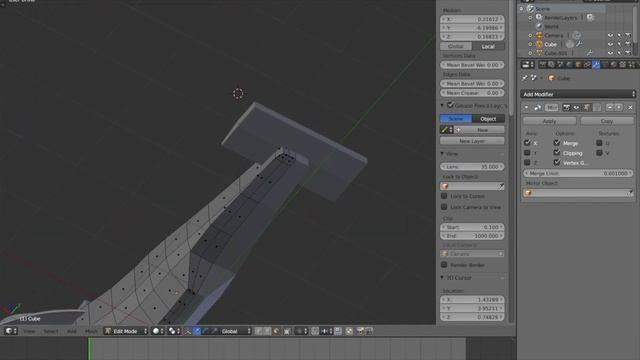Open the Add Modifier dropdown
Image resolution: width=640 pixels, height=360 pixels.
(578, 94)
